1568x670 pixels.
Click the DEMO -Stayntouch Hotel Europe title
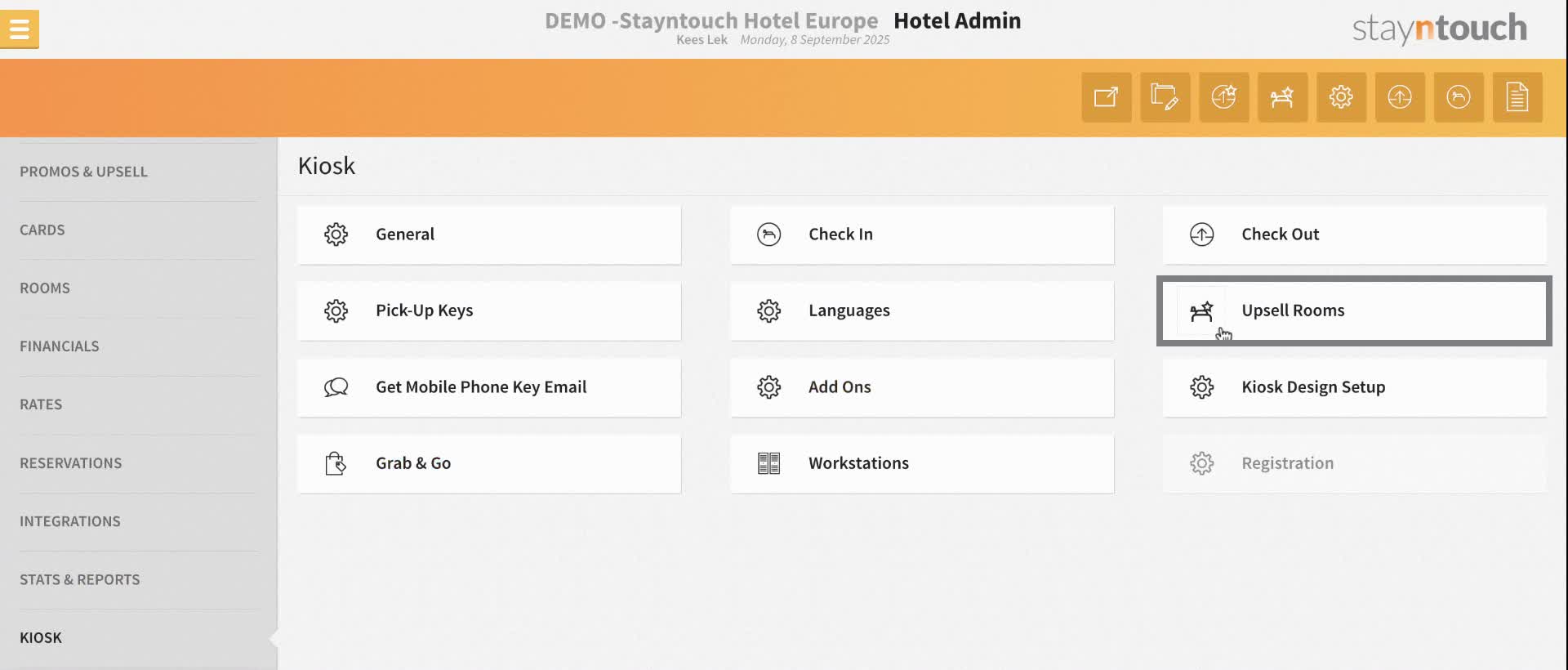(x=711, y=20)
